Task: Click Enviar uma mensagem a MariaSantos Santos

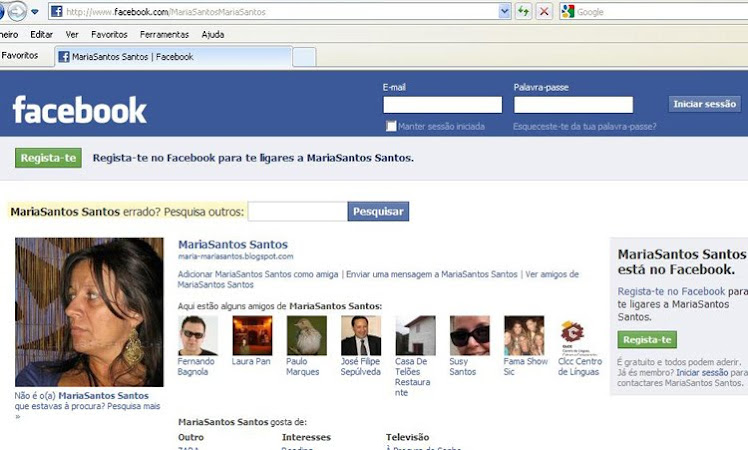Action: point(432,274)
